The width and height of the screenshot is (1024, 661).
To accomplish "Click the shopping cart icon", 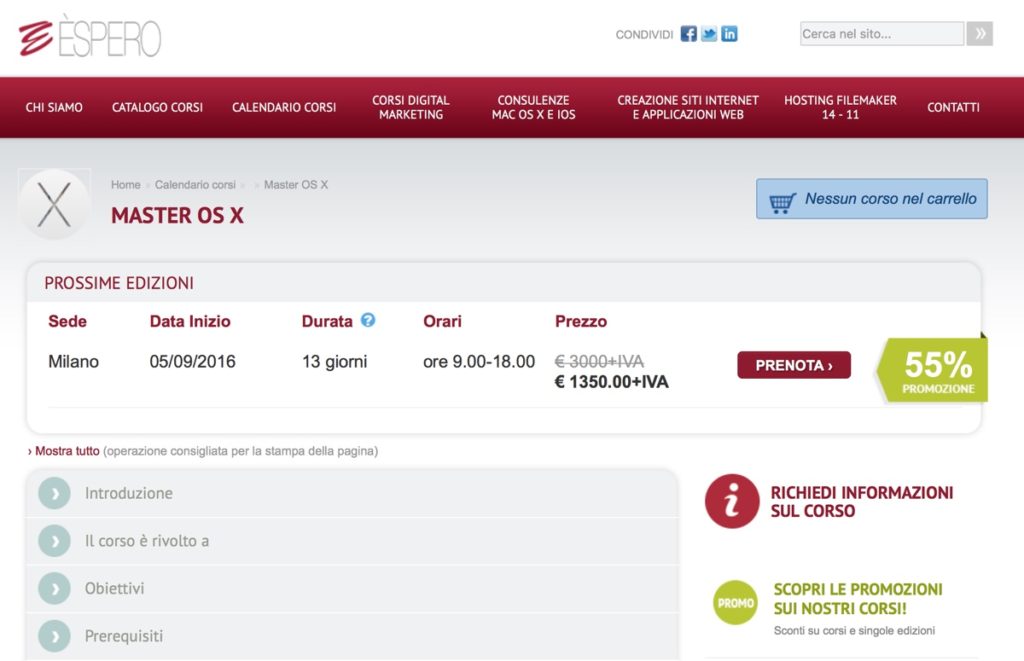I will point(782,202).
